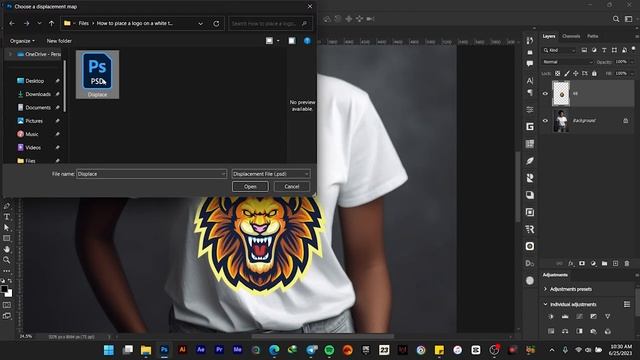Refresh the file dialog folder view

[x=216, y=24]
